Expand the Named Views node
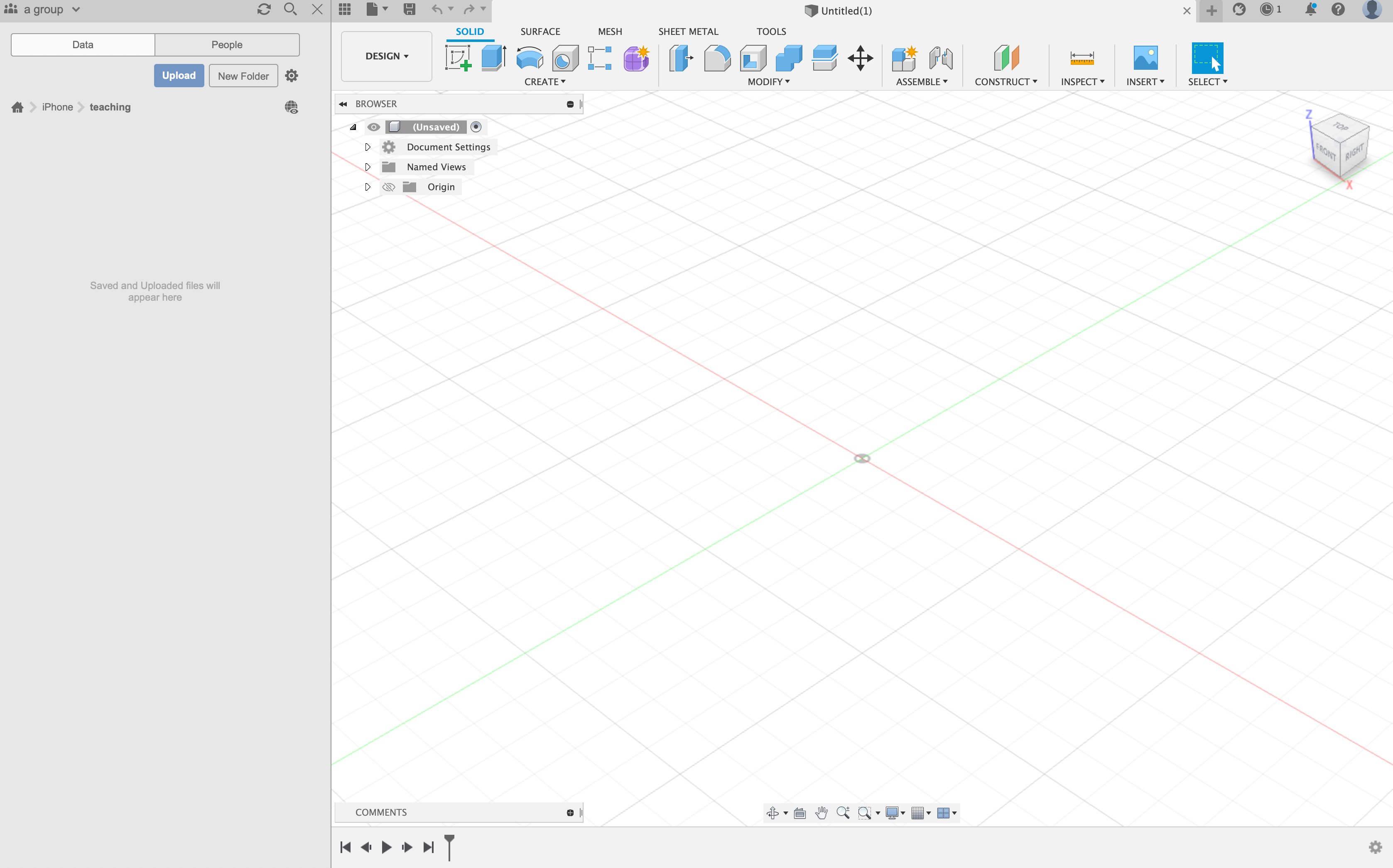The height and width of the screenshot is (868, 1393). pyautogui.click(x=368, y=167)
